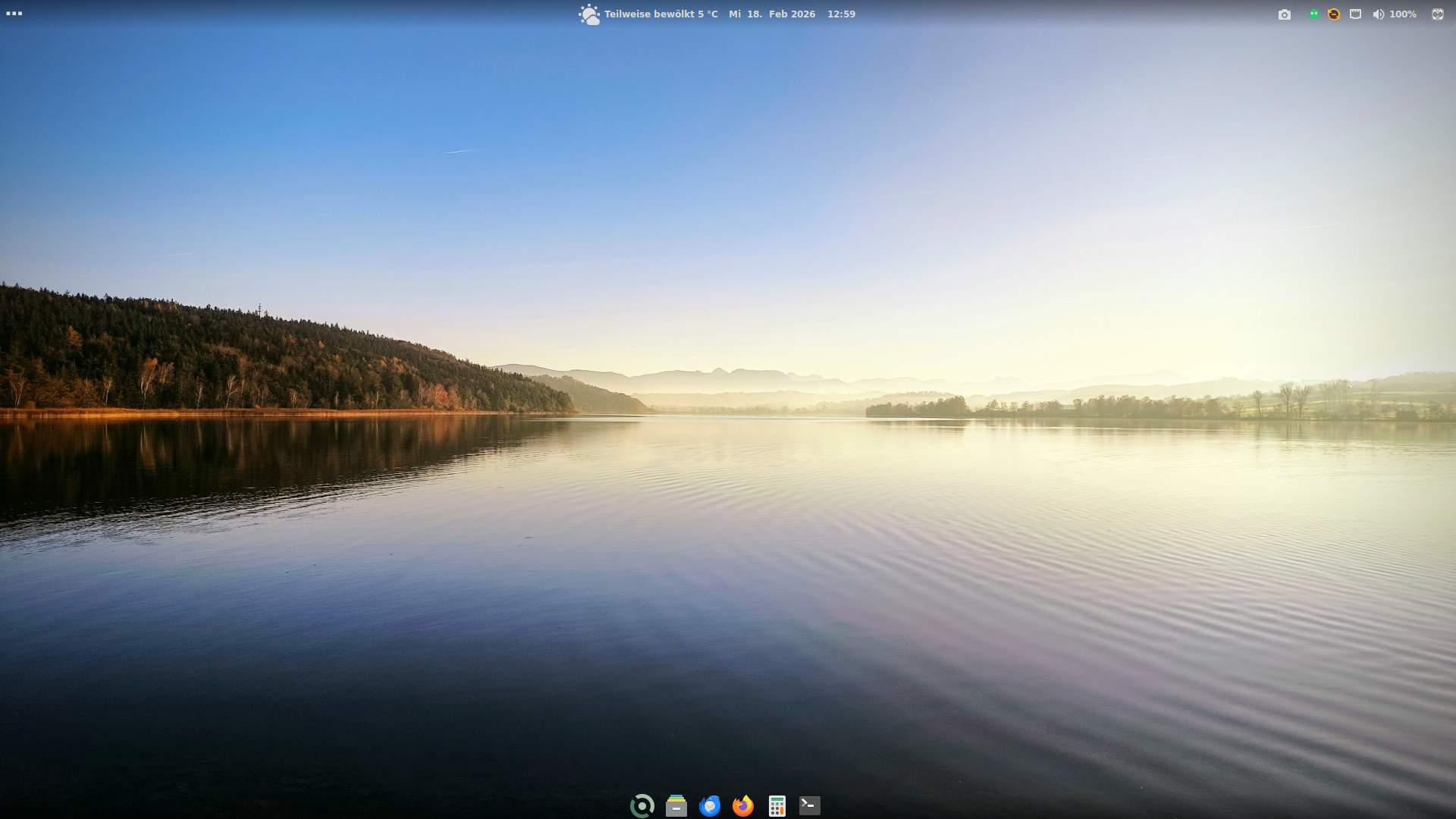
Task: Open the Teilweise bewölkt weather applet
Action: pyautogui.click(x=661, y=14)
